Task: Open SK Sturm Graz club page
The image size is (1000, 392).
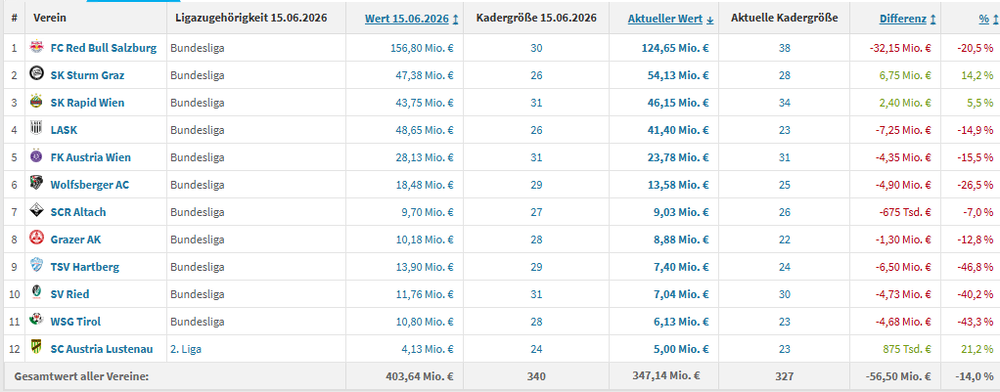Action: click(87, 75)
